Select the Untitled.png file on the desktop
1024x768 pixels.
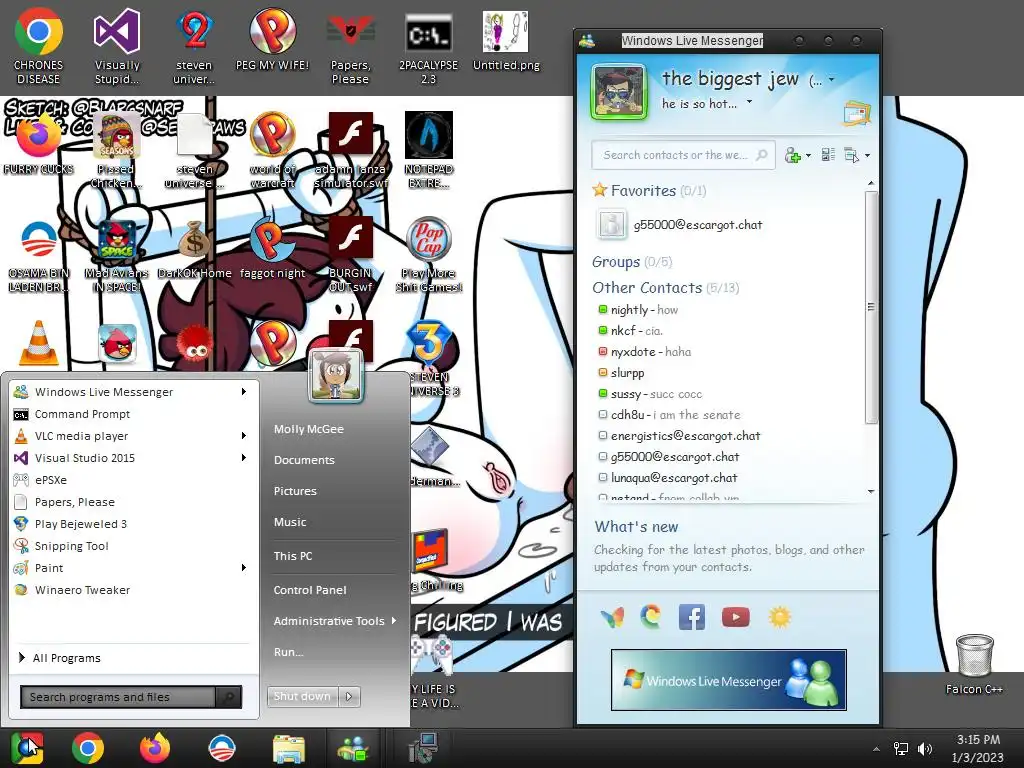coord(505,40)
